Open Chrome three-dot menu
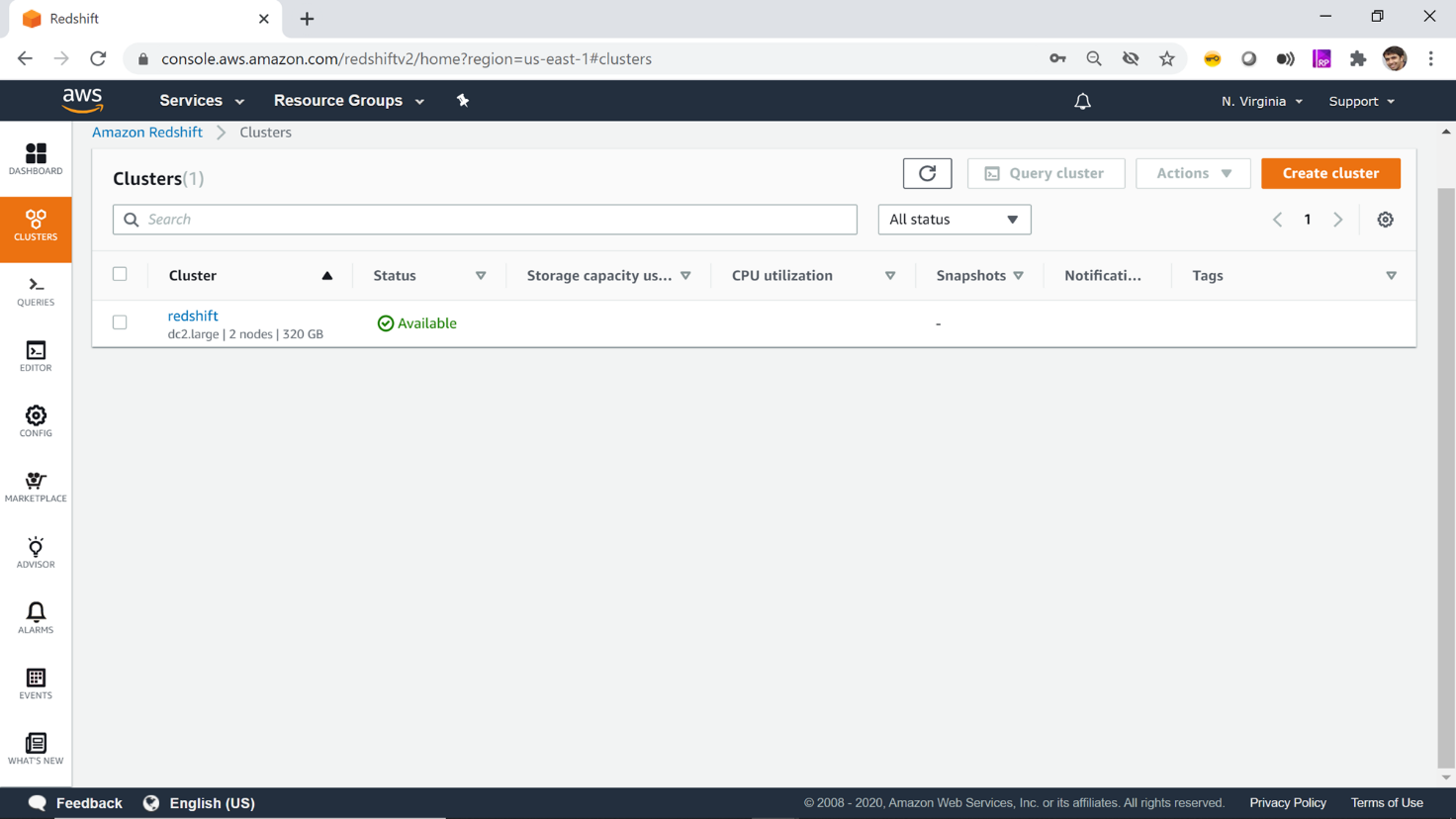The height and width of the screenshot is (819, 1456). pyautogui.click(x=1431, y=58)
